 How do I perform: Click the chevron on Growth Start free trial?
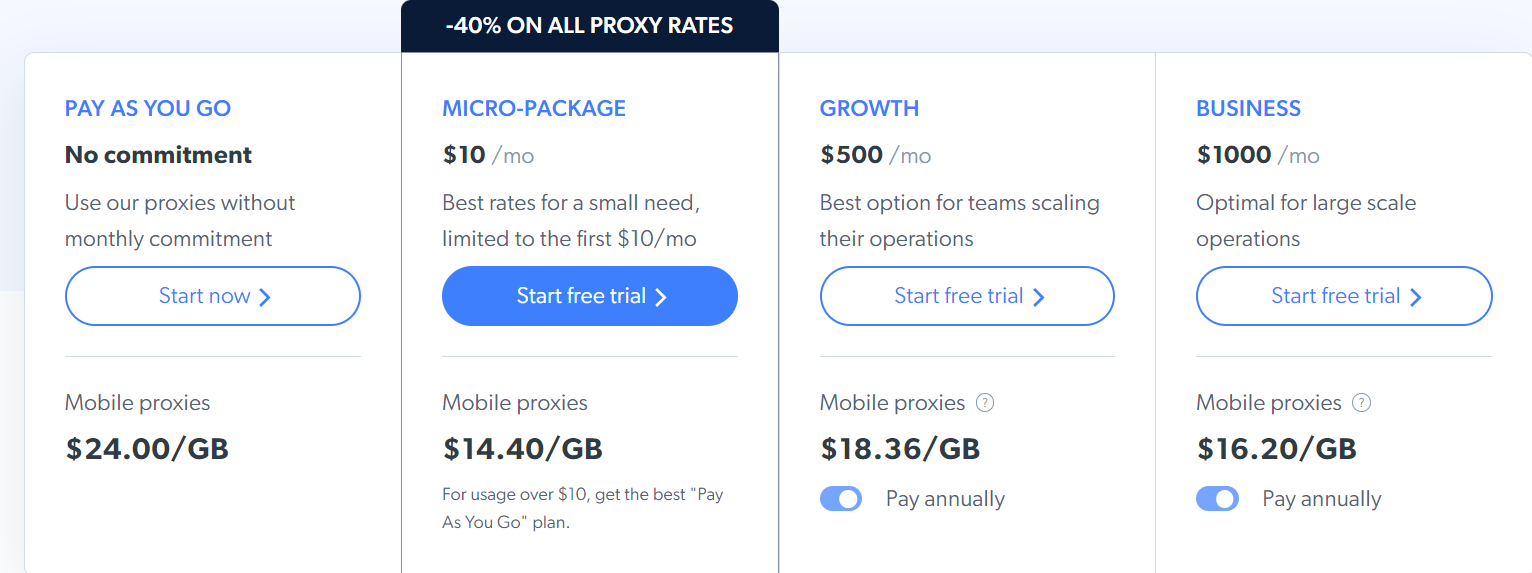pyautogui.click(x=1038, y=297)
